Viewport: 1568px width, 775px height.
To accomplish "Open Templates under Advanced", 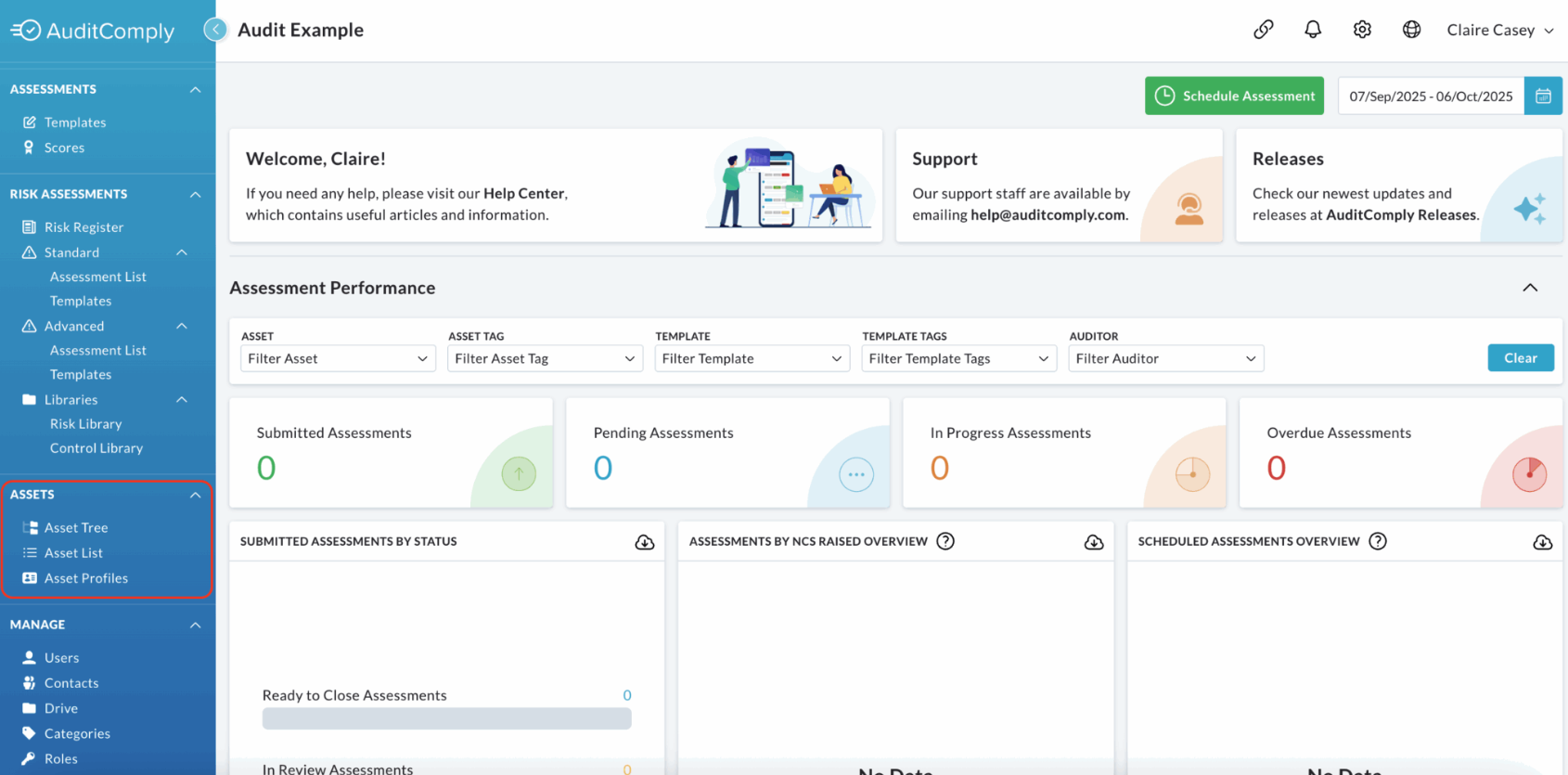I will (x=81, y=374).
